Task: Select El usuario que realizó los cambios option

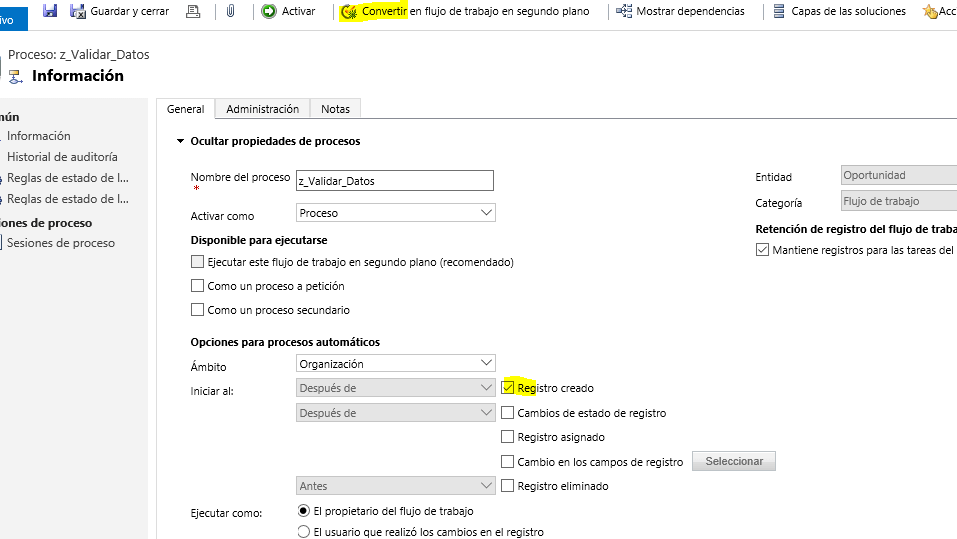Action: click(304, 532)
